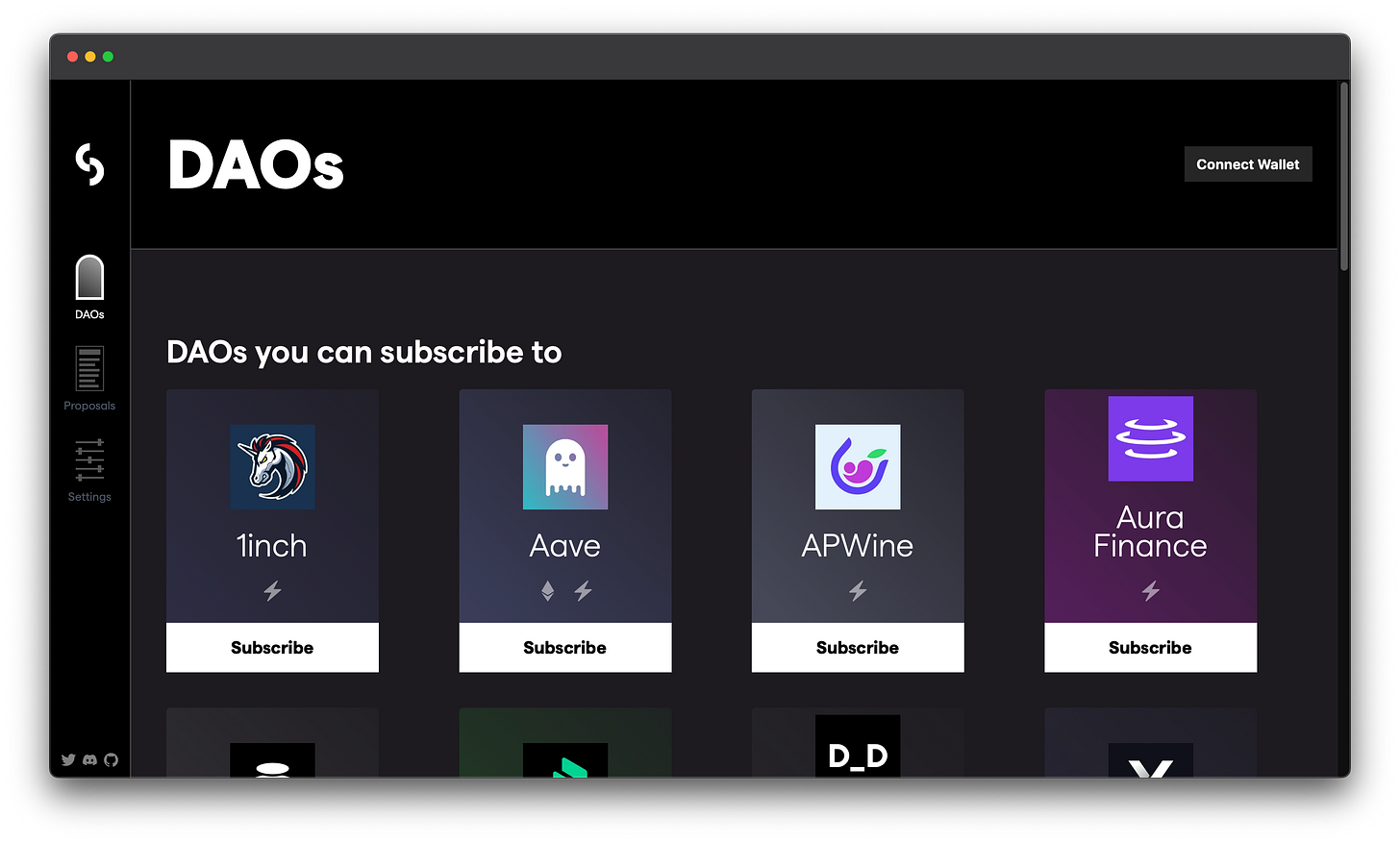Click the vertical scrollbar on the right
Screen dimensions: 1400x843
point(1344,176)
